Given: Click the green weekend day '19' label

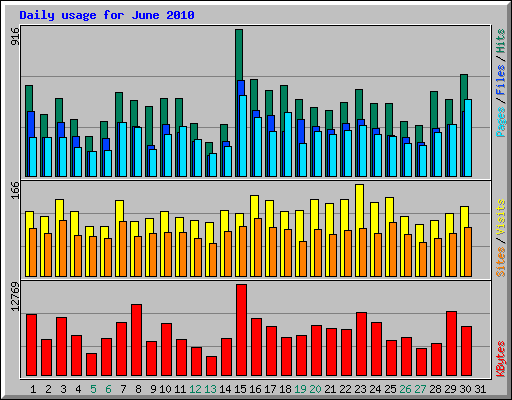Looking at the screenshot, I should (300, 389).
